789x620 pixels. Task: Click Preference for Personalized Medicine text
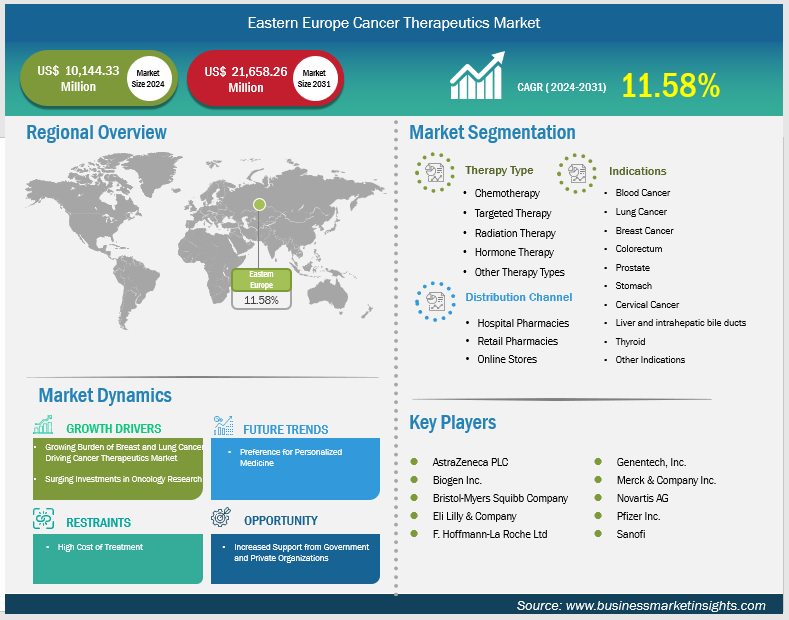[x=291, y=457]
